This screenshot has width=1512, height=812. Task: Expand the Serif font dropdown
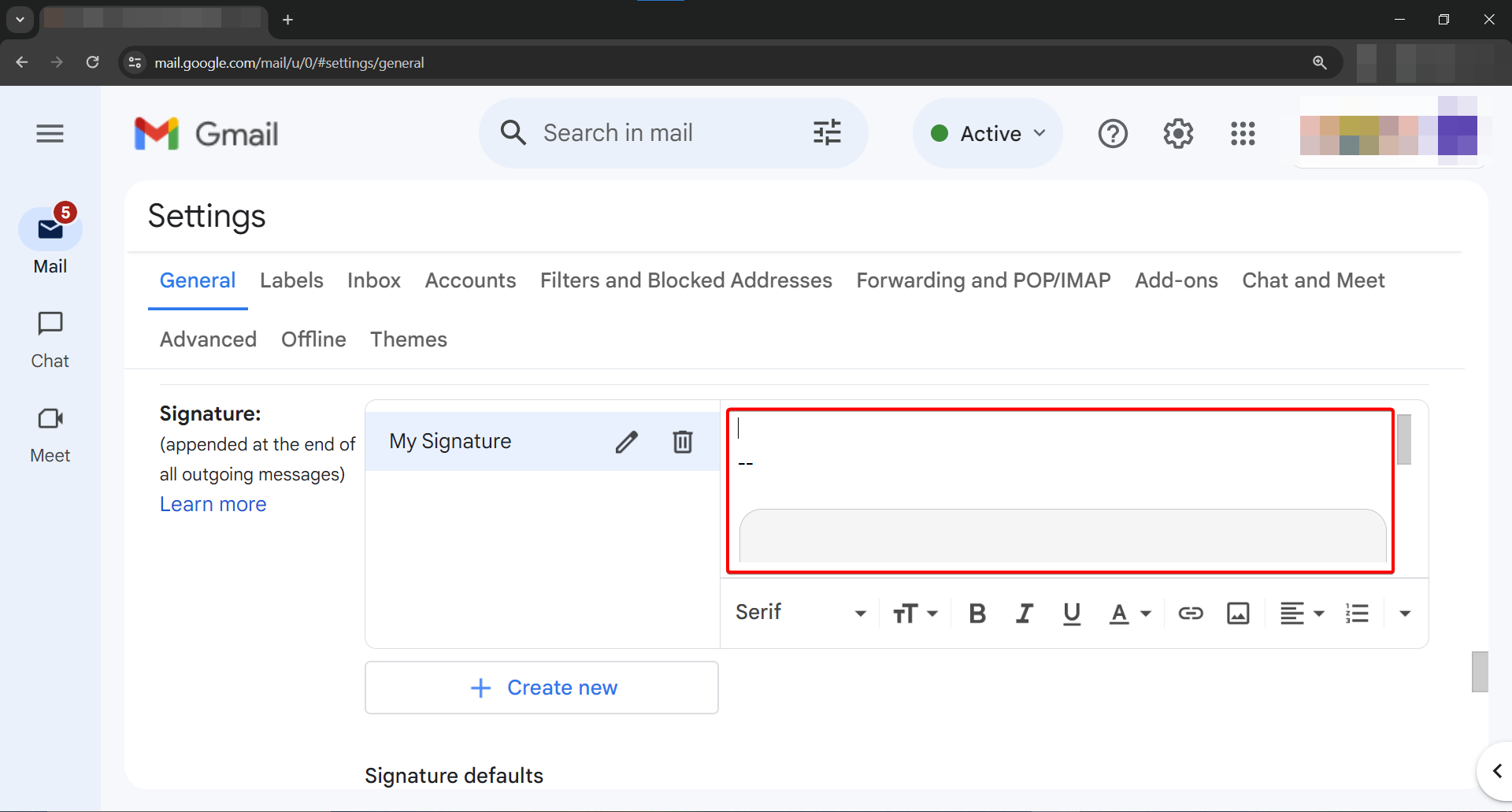point(800,613)
